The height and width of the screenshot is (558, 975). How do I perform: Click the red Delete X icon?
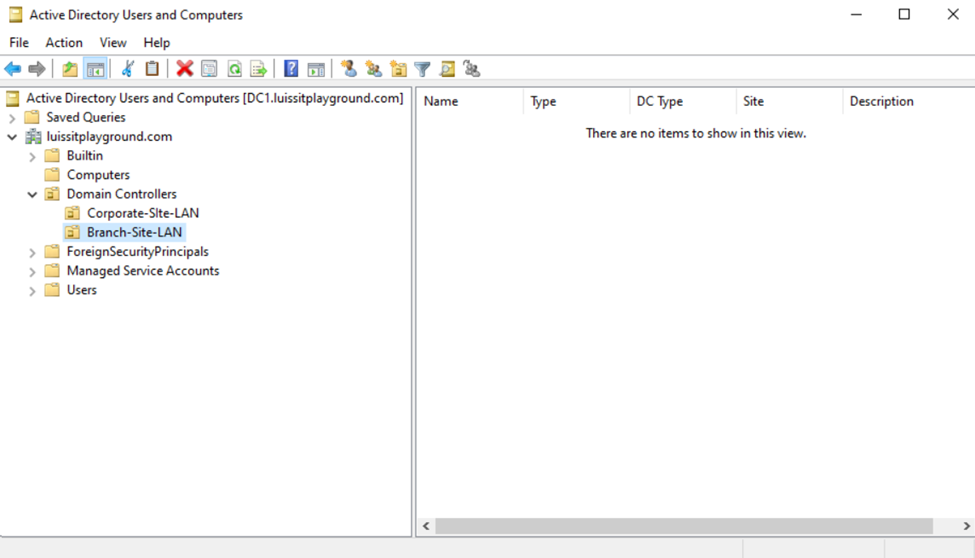click(184, 69)
